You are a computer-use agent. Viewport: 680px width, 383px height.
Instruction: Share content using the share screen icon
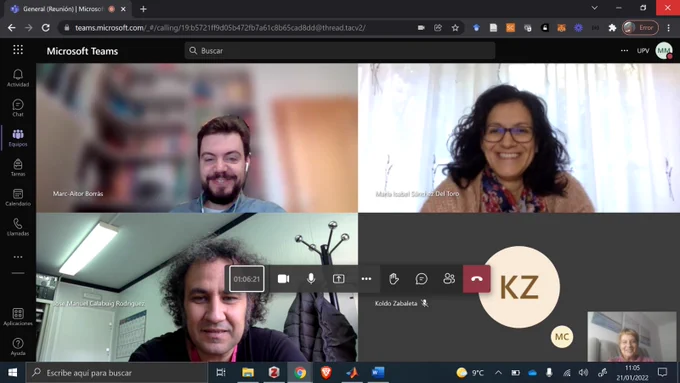(x=339, y=278)
